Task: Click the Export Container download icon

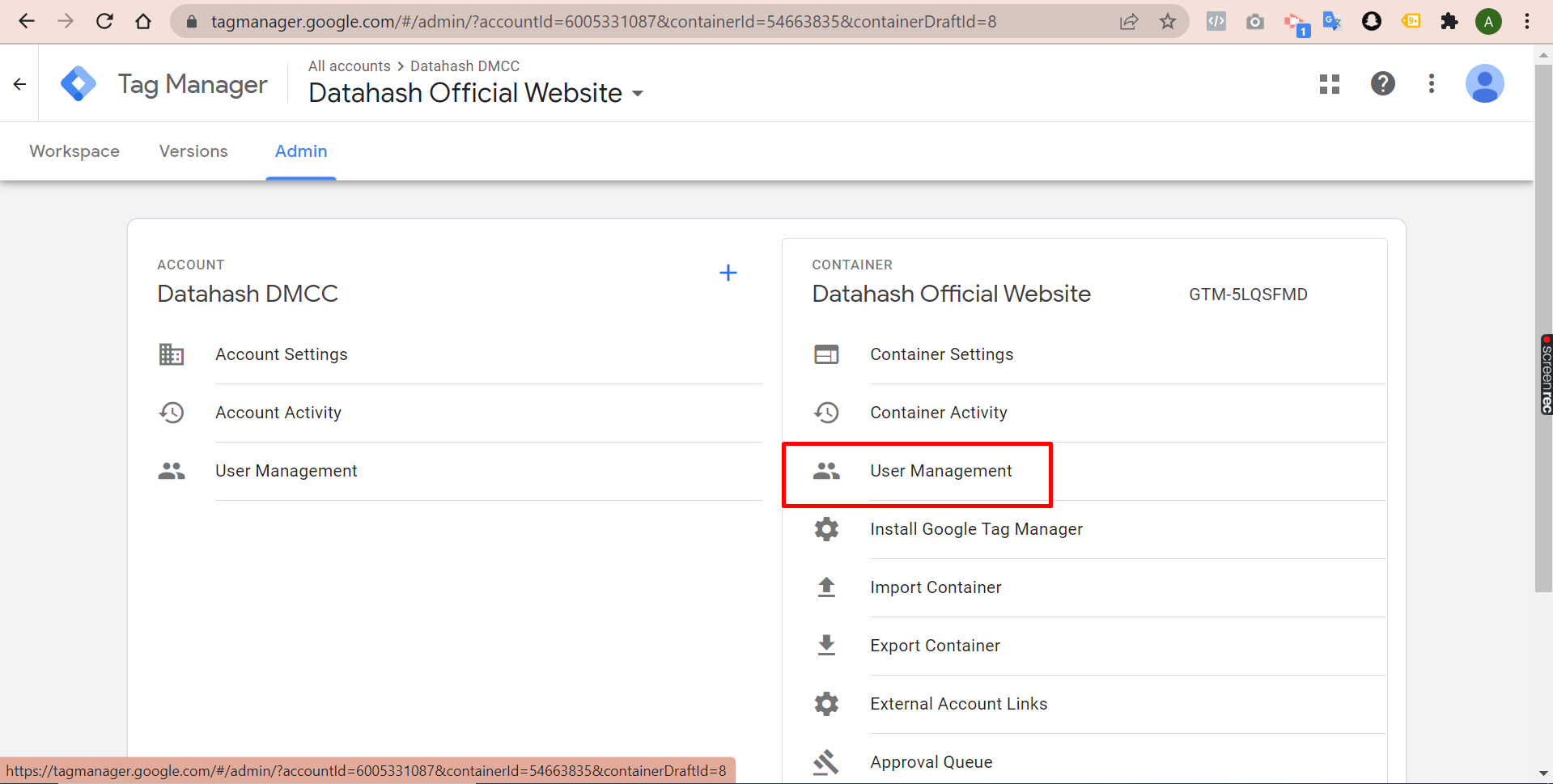Action: pyautogui.click(x=826, y=646)
